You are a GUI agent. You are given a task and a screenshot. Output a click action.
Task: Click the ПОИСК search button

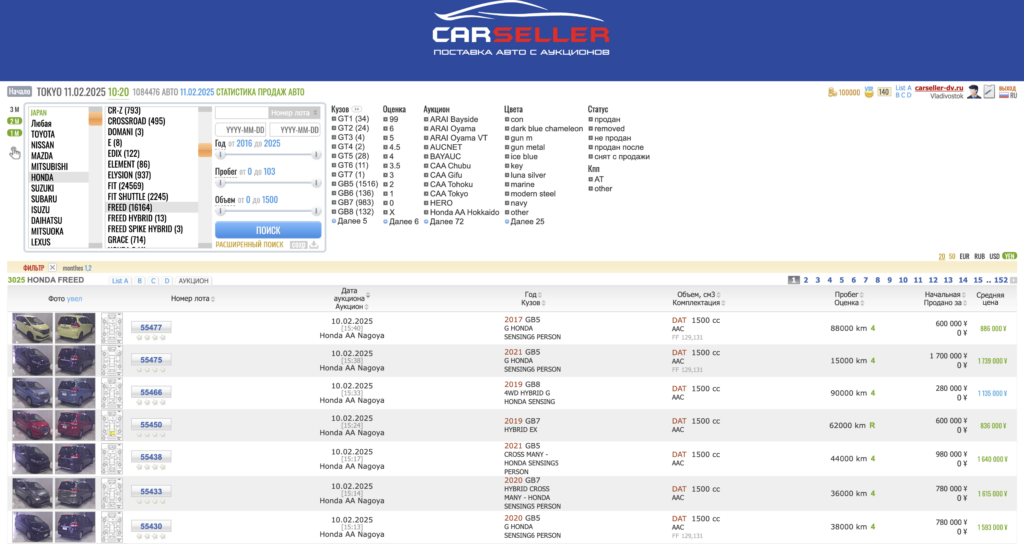coord(268,230)
